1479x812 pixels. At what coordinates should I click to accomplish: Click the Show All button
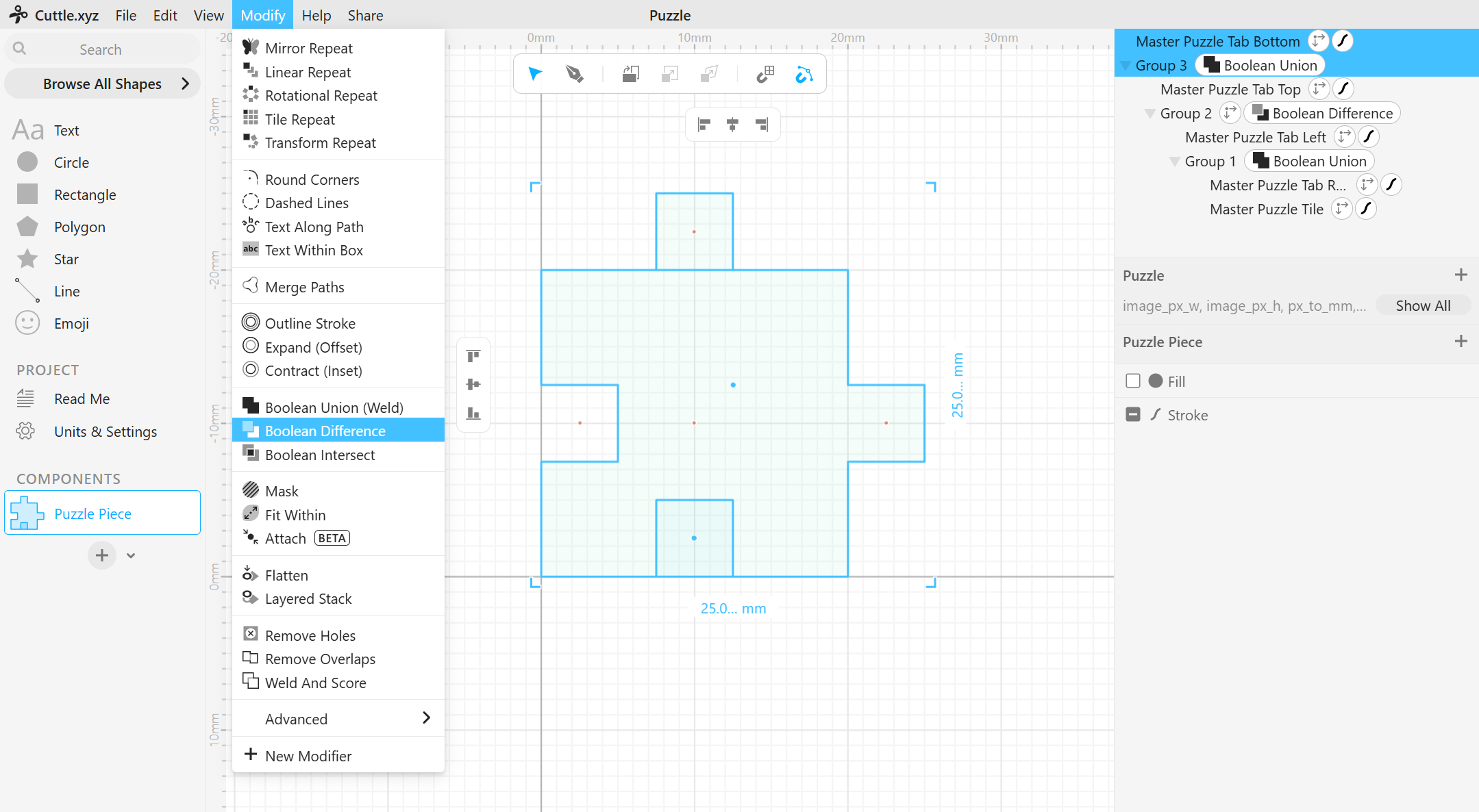point(1423,306)
